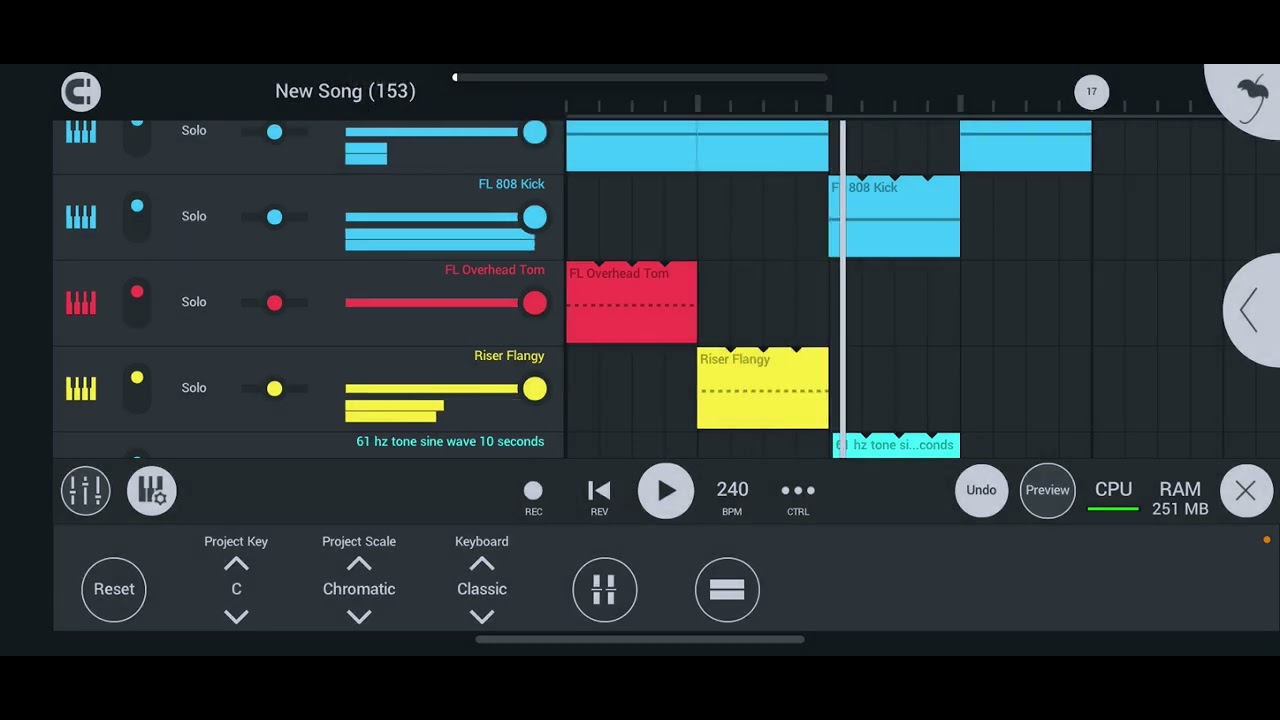The image size is (1280, 720).
Task: Switch Keyboard type with up arrow
Action: 482,564
